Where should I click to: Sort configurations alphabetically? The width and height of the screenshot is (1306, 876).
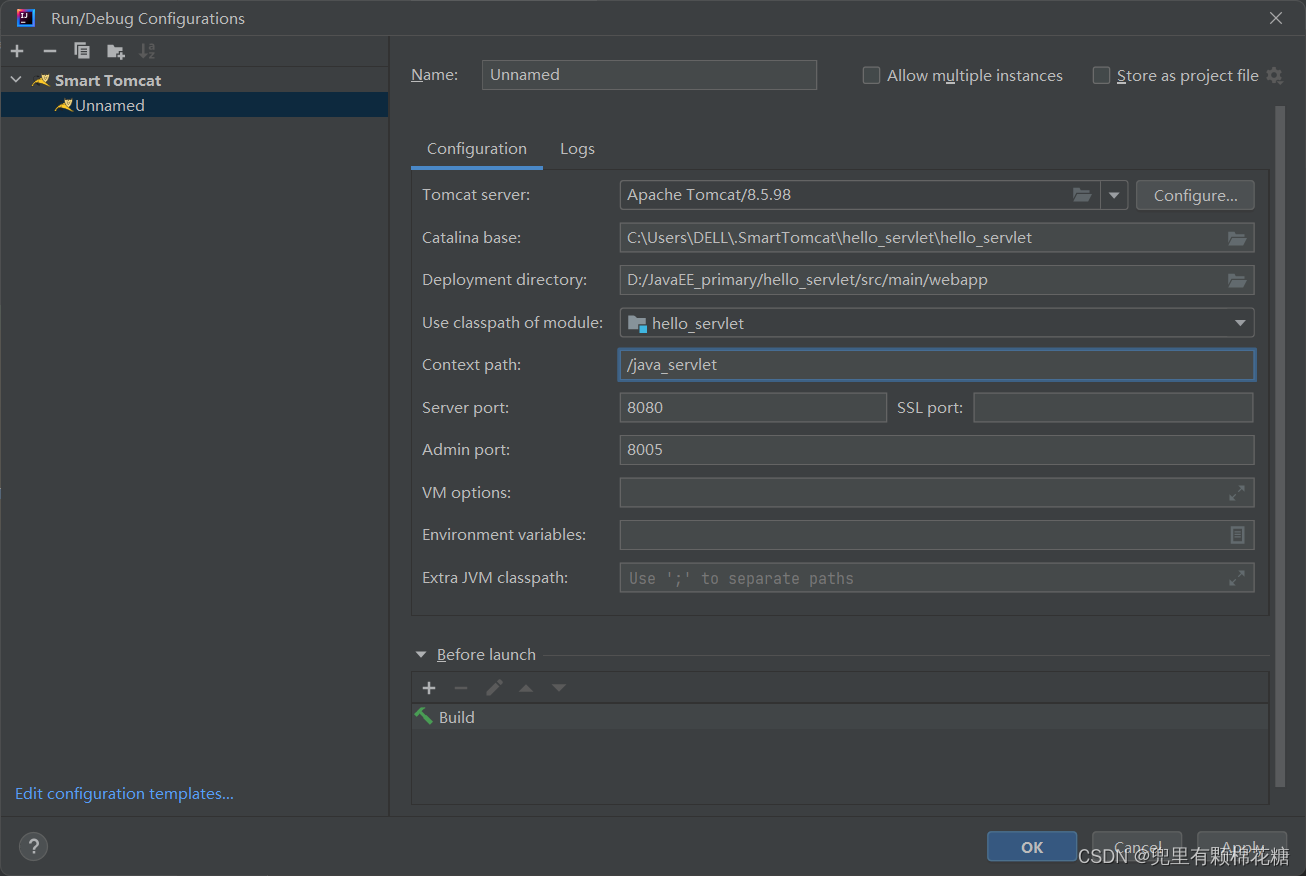tap(147, 51)
